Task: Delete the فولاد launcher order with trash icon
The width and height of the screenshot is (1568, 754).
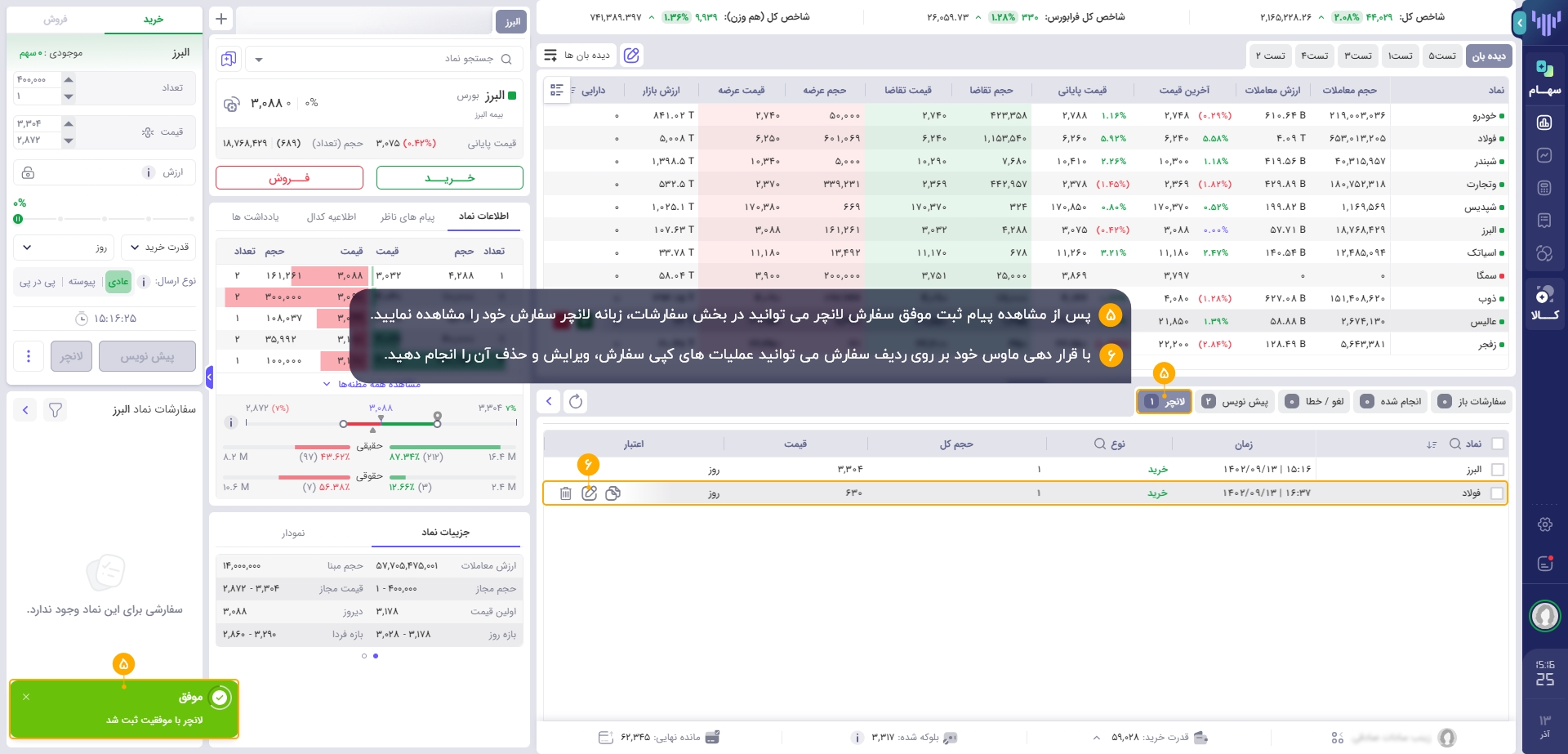Action: click(565, 493)
